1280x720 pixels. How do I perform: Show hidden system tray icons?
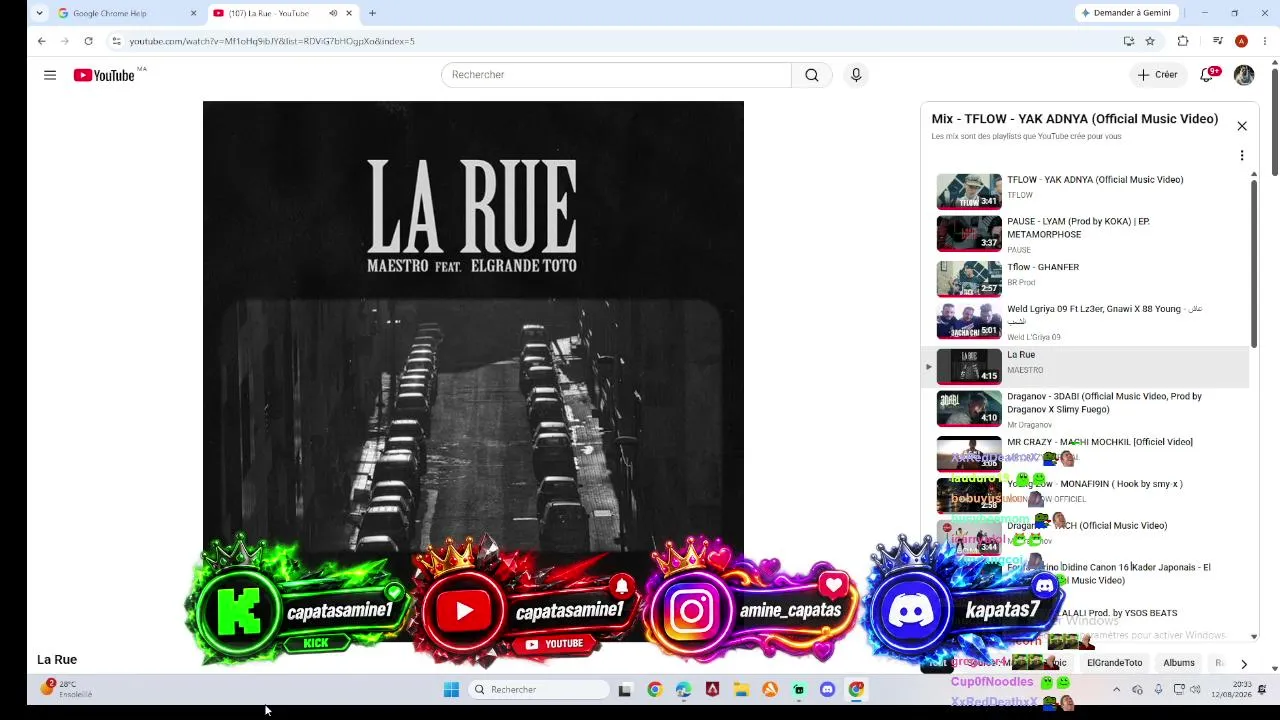(1116, 690)
